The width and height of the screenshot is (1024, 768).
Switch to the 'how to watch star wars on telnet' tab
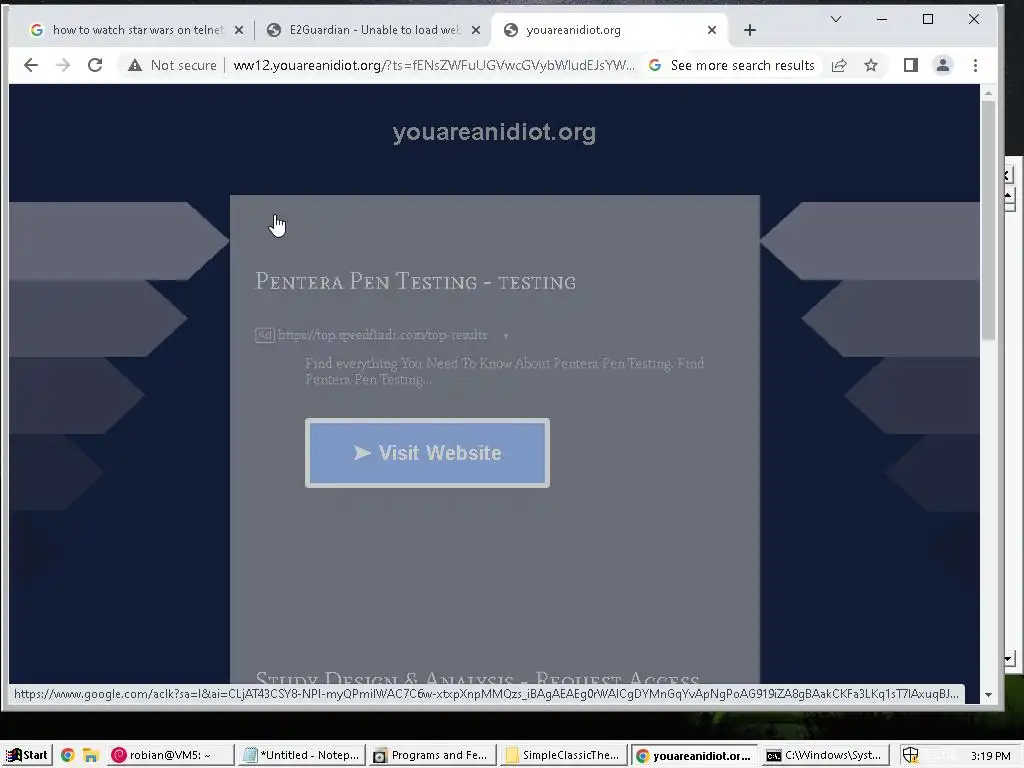click(x=137, y=30)
